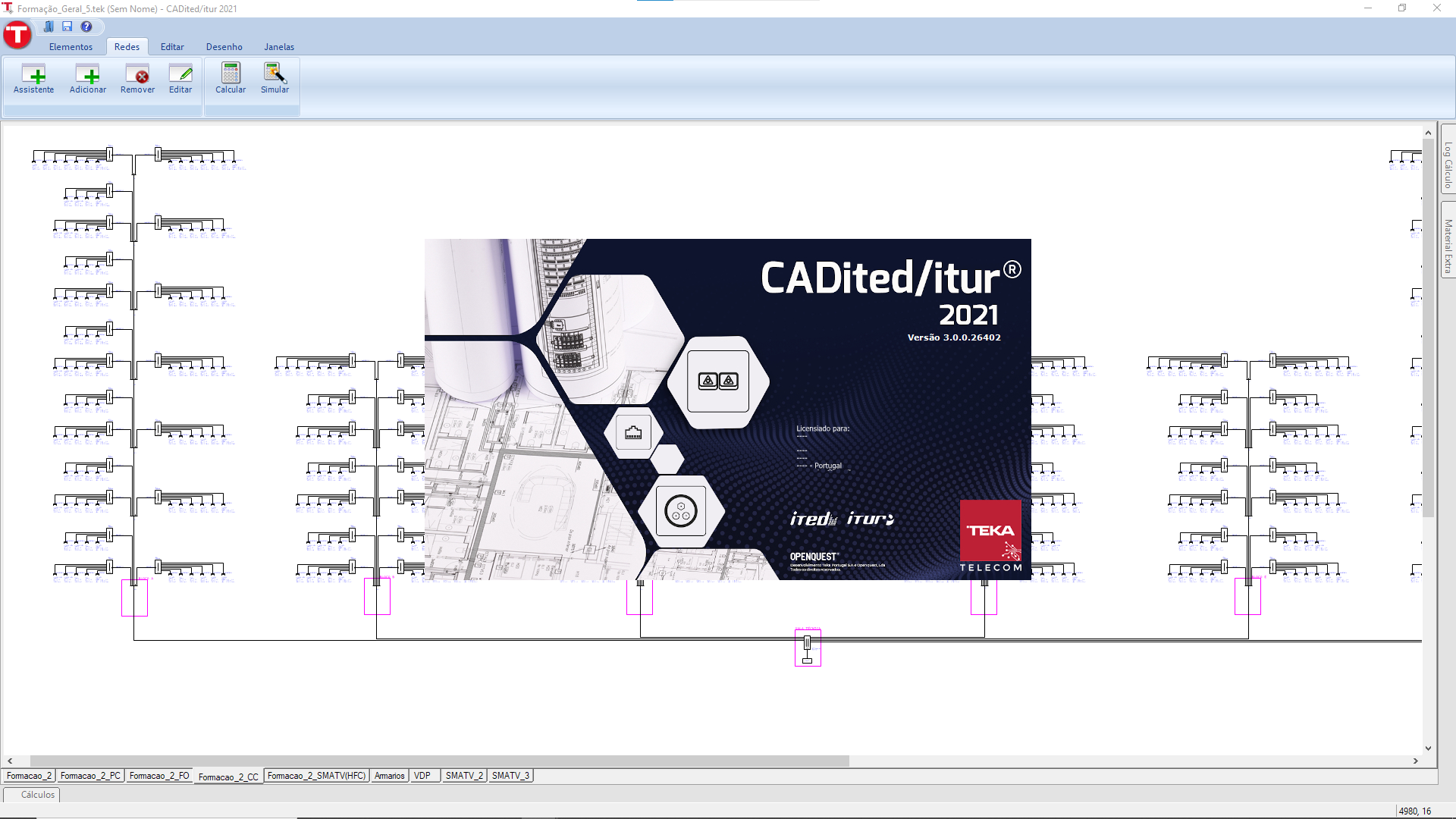Click the horizontal scrollbar thumb
The height and width of the screenshot is (819, 1456).
point(440,761)
